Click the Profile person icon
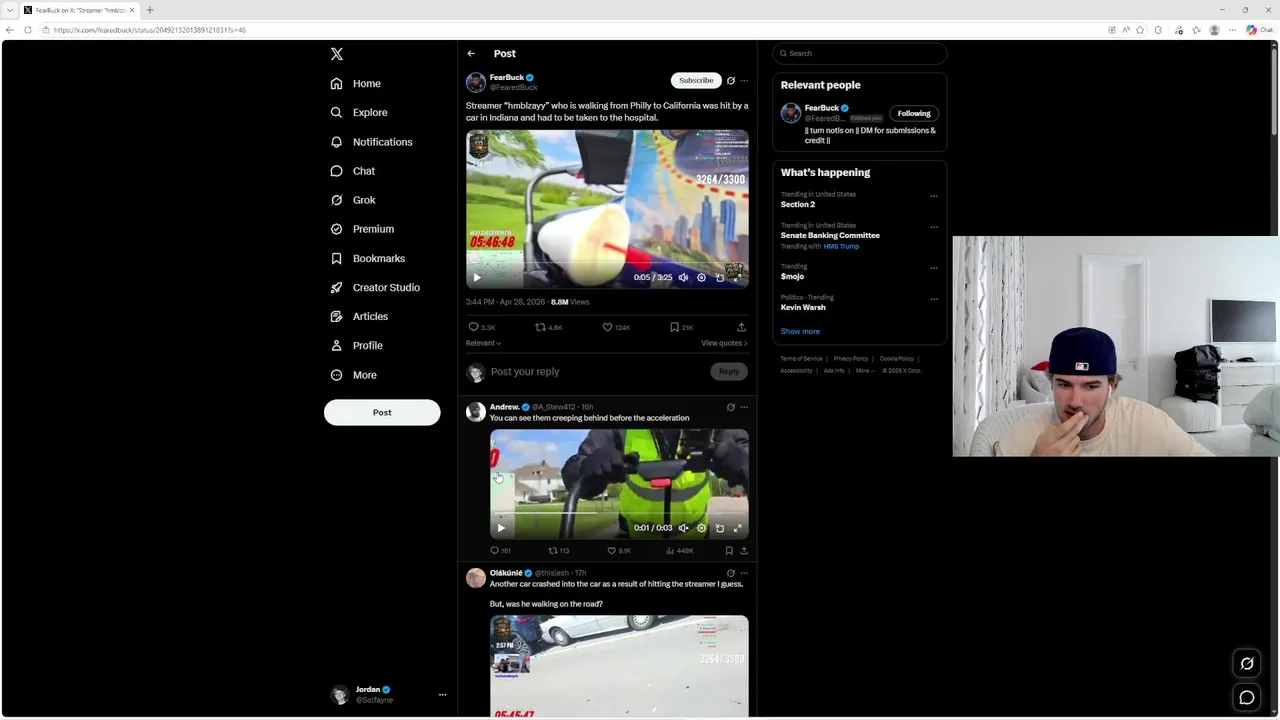This screenshot has width=1280, height=720. 337,345
